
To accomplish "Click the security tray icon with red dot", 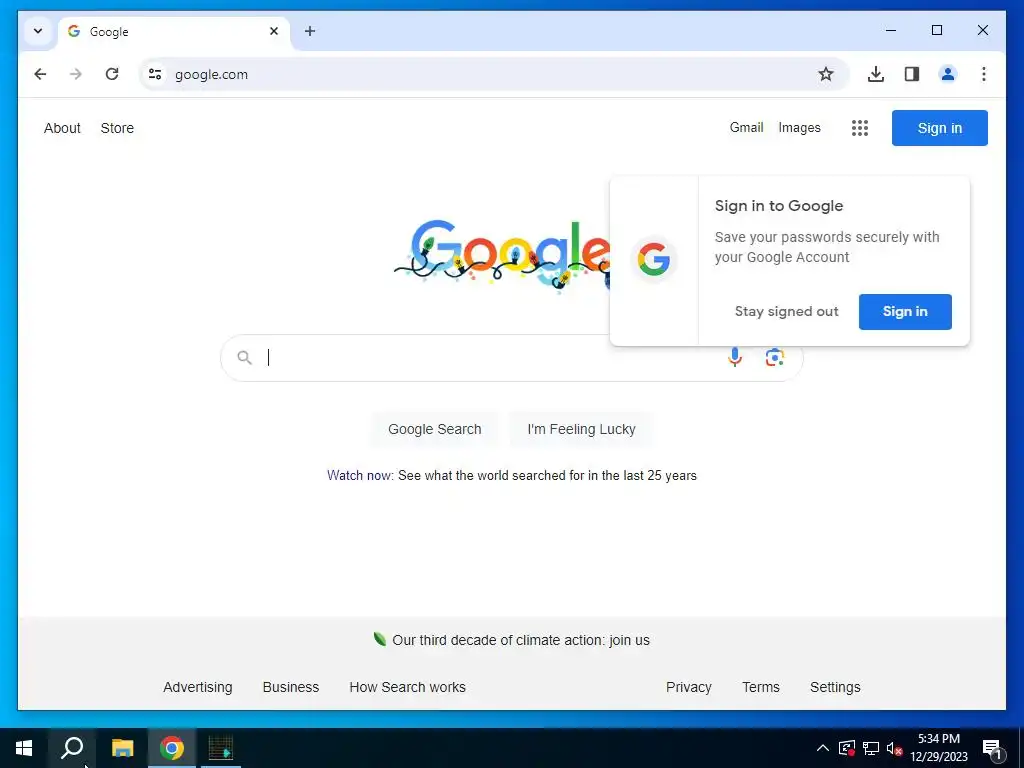I will 846,748.
